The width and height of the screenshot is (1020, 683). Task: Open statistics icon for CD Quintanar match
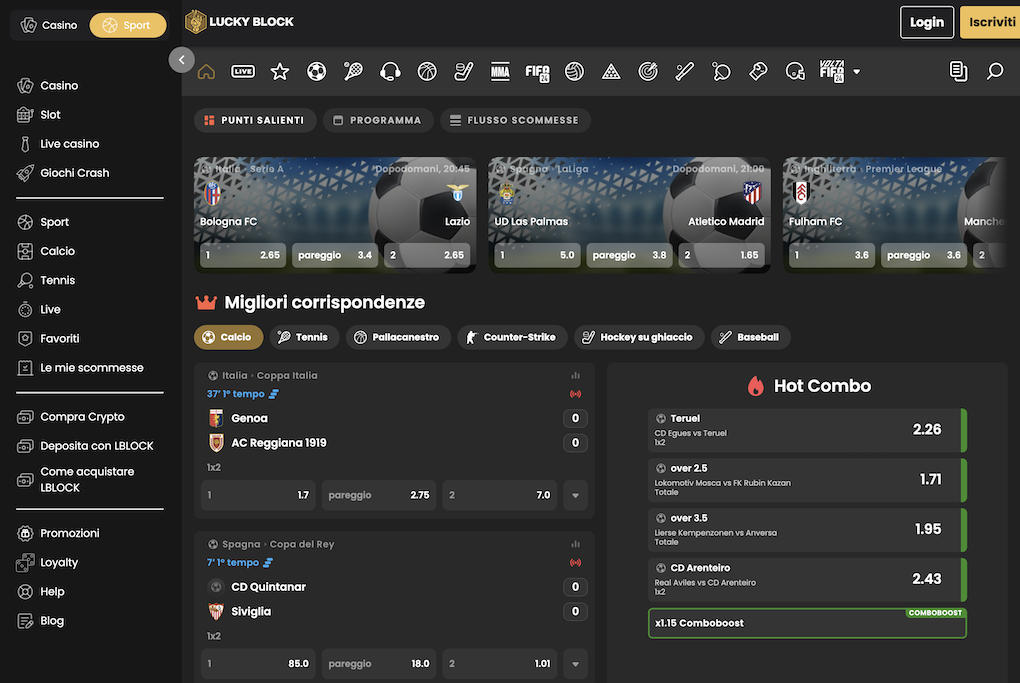(x=575, y=544)
